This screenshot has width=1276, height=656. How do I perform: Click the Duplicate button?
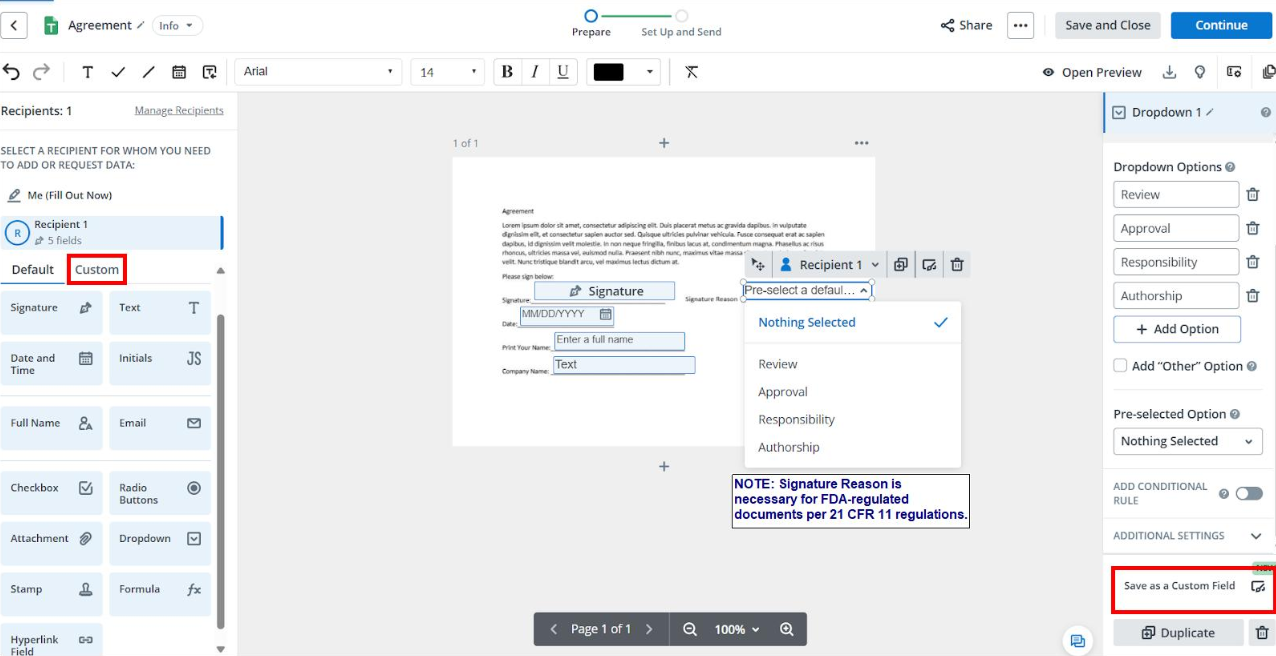point(1178,633)
